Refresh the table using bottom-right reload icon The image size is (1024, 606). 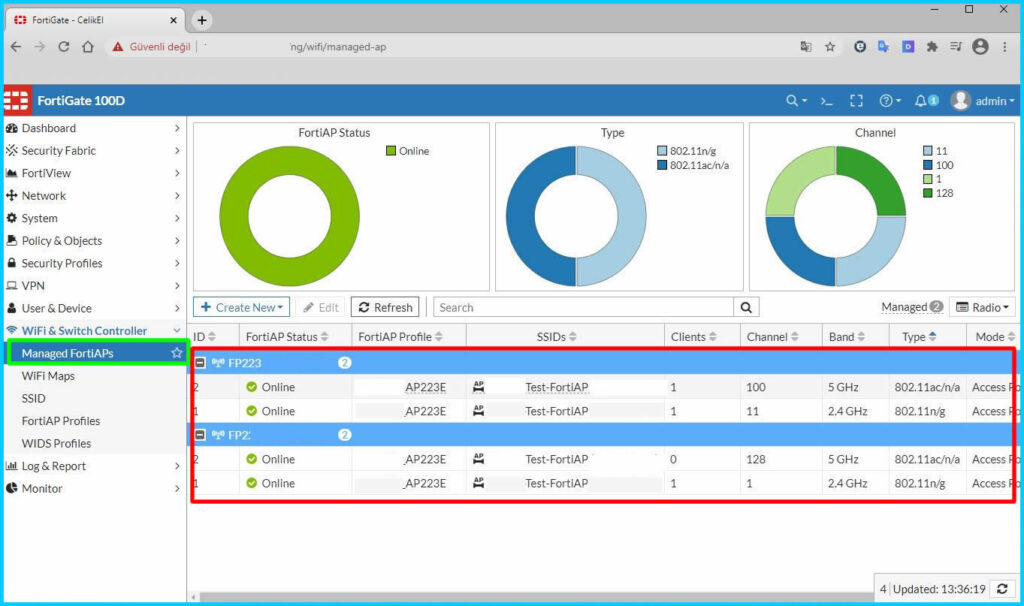[1002, 589]
